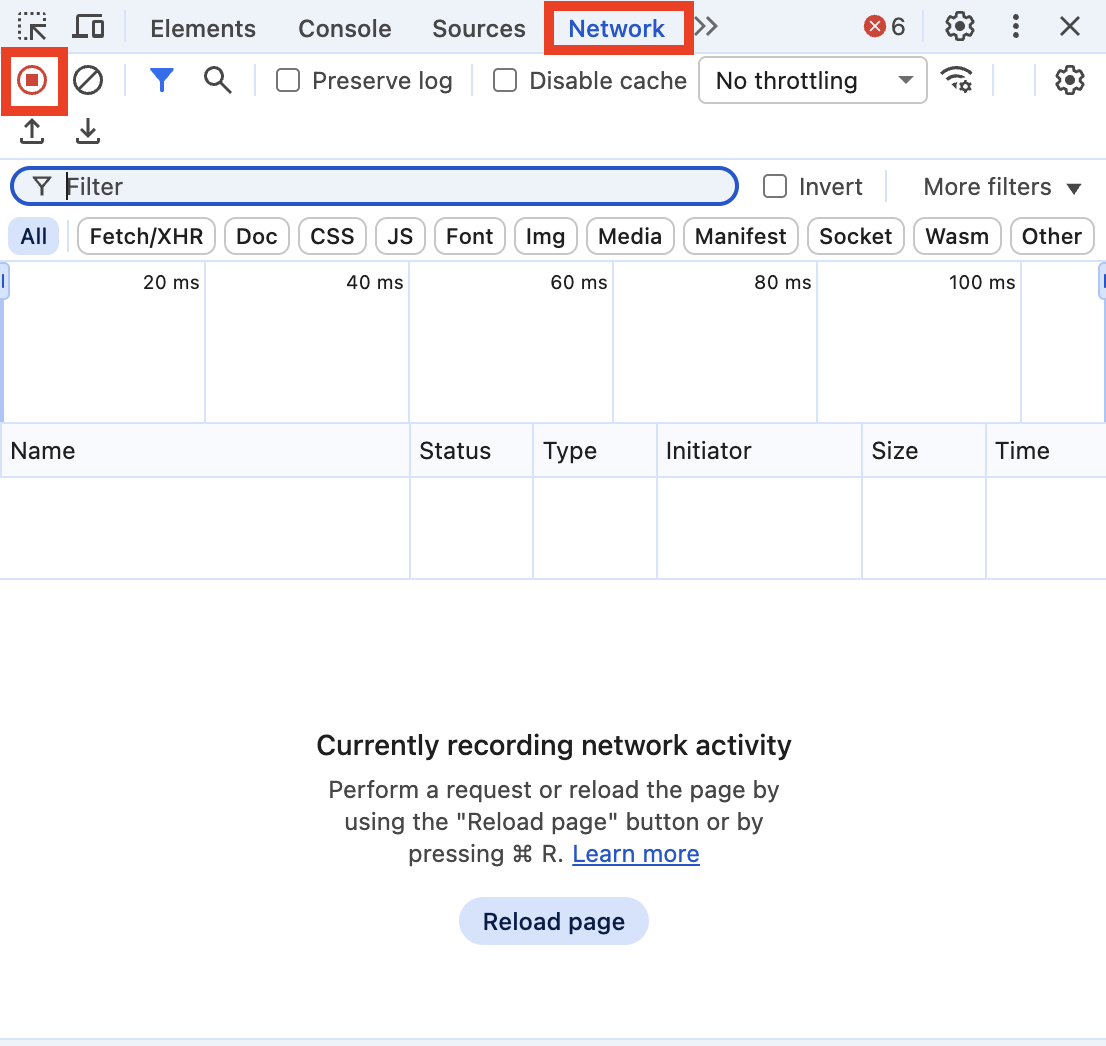1106x1046 pixels.
Task: Filter requests by JS
Action: point(400,236)
